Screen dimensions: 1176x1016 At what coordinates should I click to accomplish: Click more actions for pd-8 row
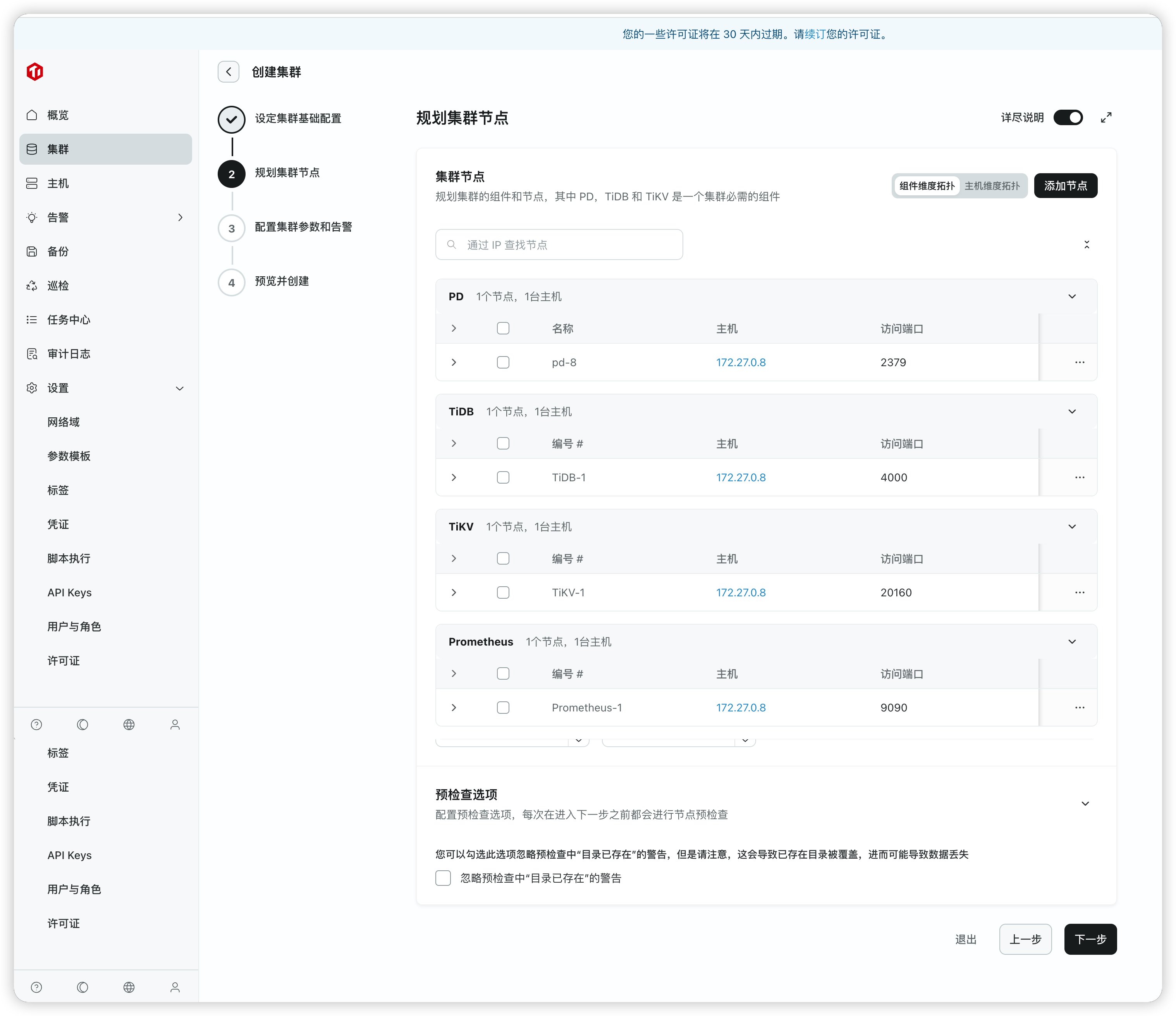(1079, 362)
